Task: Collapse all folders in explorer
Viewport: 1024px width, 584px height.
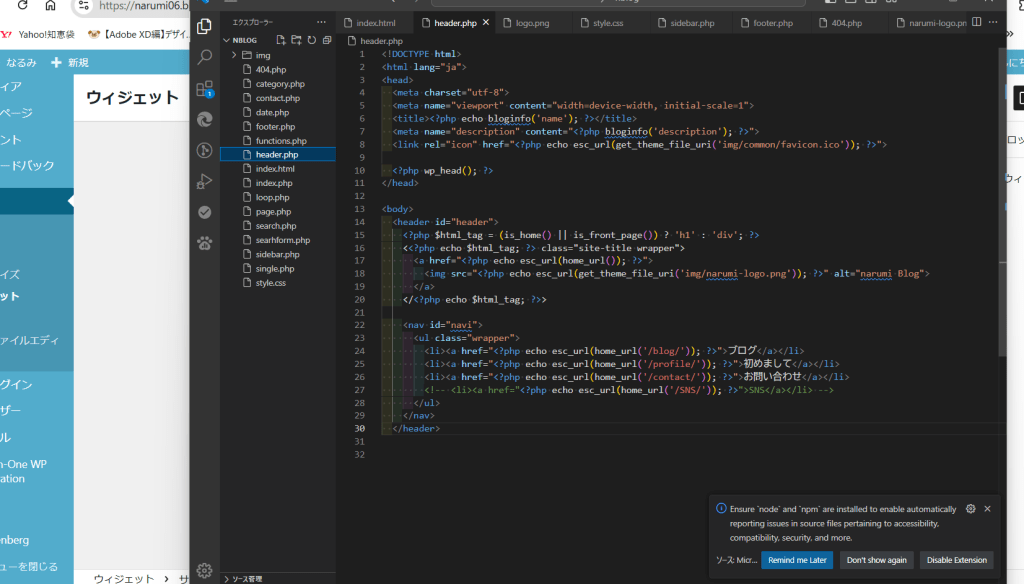Action: click(x=327, y=40)
